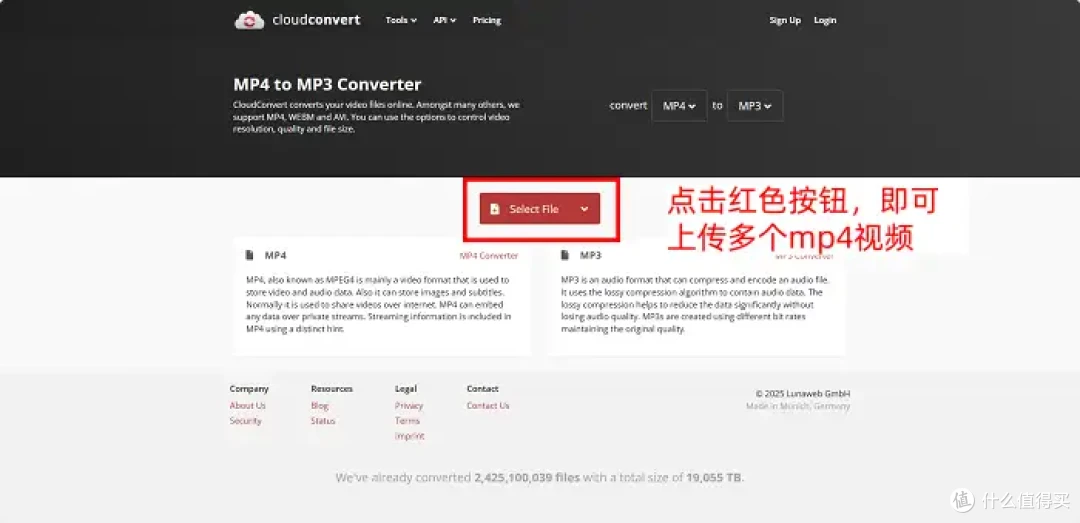
Task: Open the Blog footer link
Action: tap(320, 406)
